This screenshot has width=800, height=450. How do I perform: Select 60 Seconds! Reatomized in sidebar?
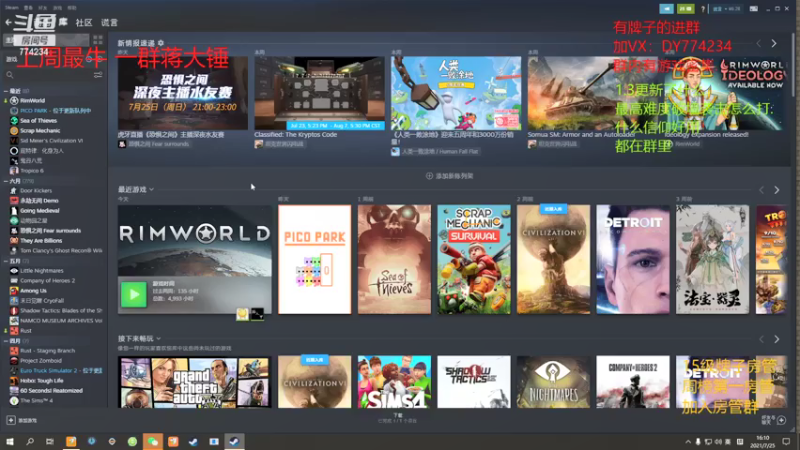tap(51, 390)
